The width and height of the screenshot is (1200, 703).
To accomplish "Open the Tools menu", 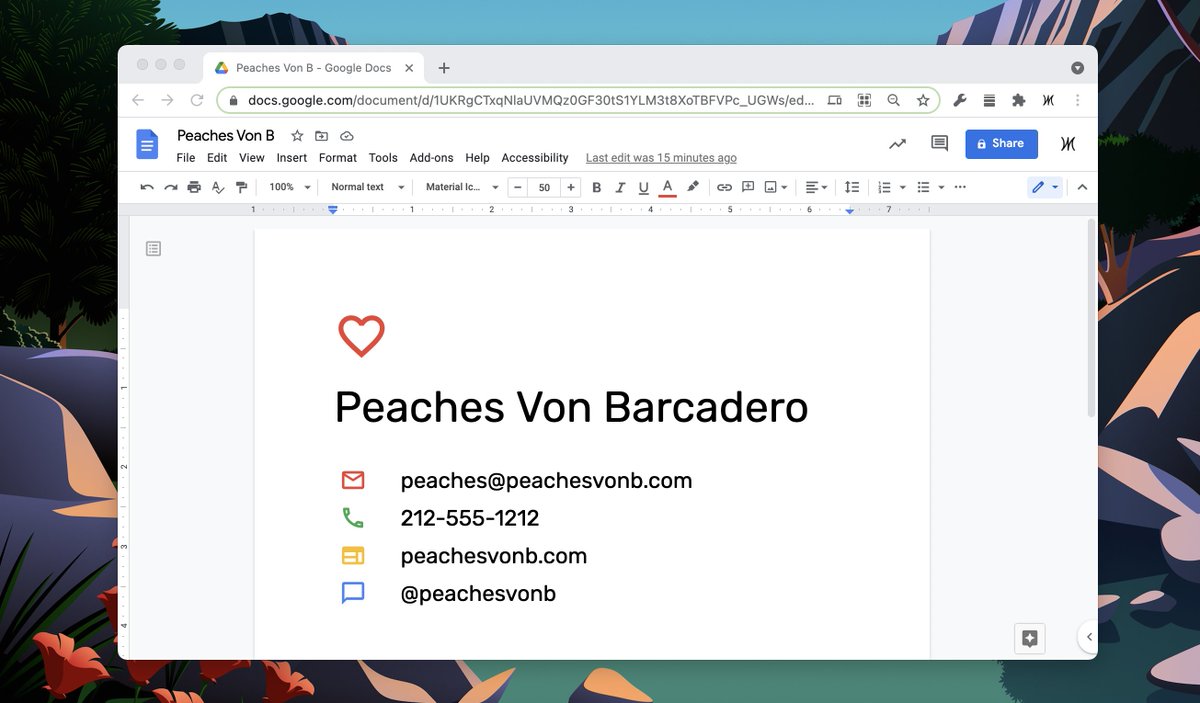I will tap(383, 158).
